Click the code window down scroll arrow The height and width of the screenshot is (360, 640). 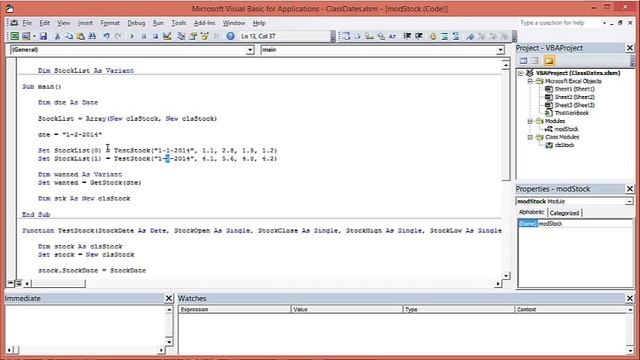pyautogui.click(x=506, y=276)
